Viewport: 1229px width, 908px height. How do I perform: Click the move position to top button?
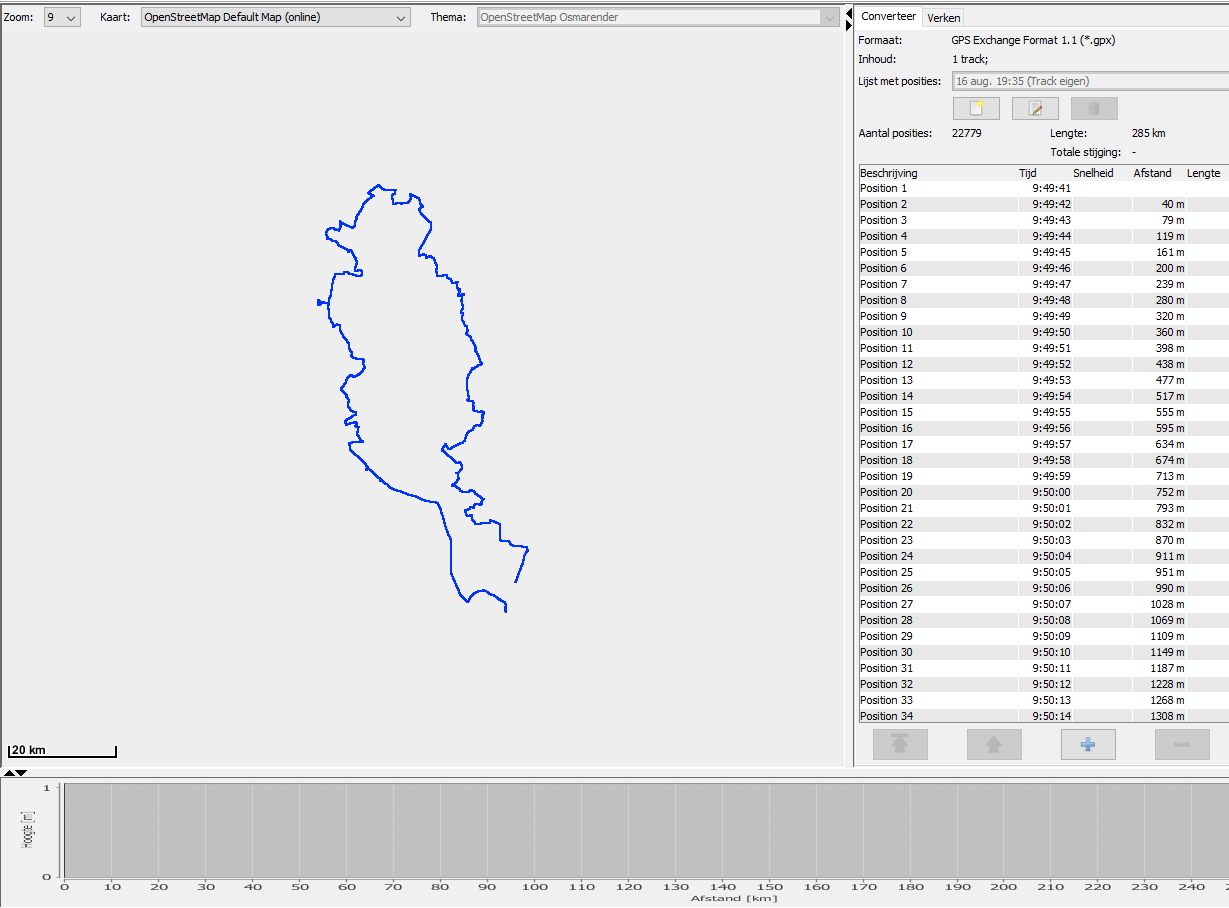tap(900, 744)
